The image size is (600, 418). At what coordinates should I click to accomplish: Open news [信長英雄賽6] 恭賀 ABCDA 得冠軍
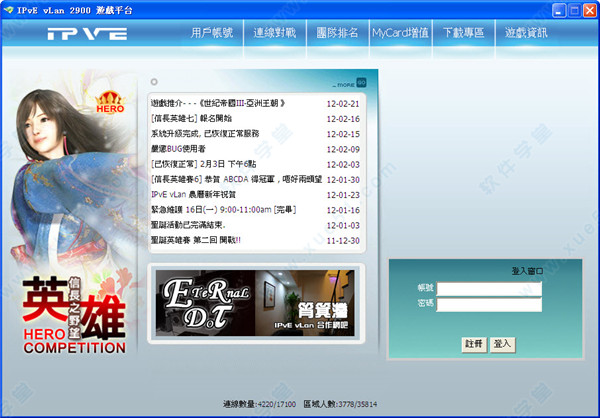click(236, 179)
